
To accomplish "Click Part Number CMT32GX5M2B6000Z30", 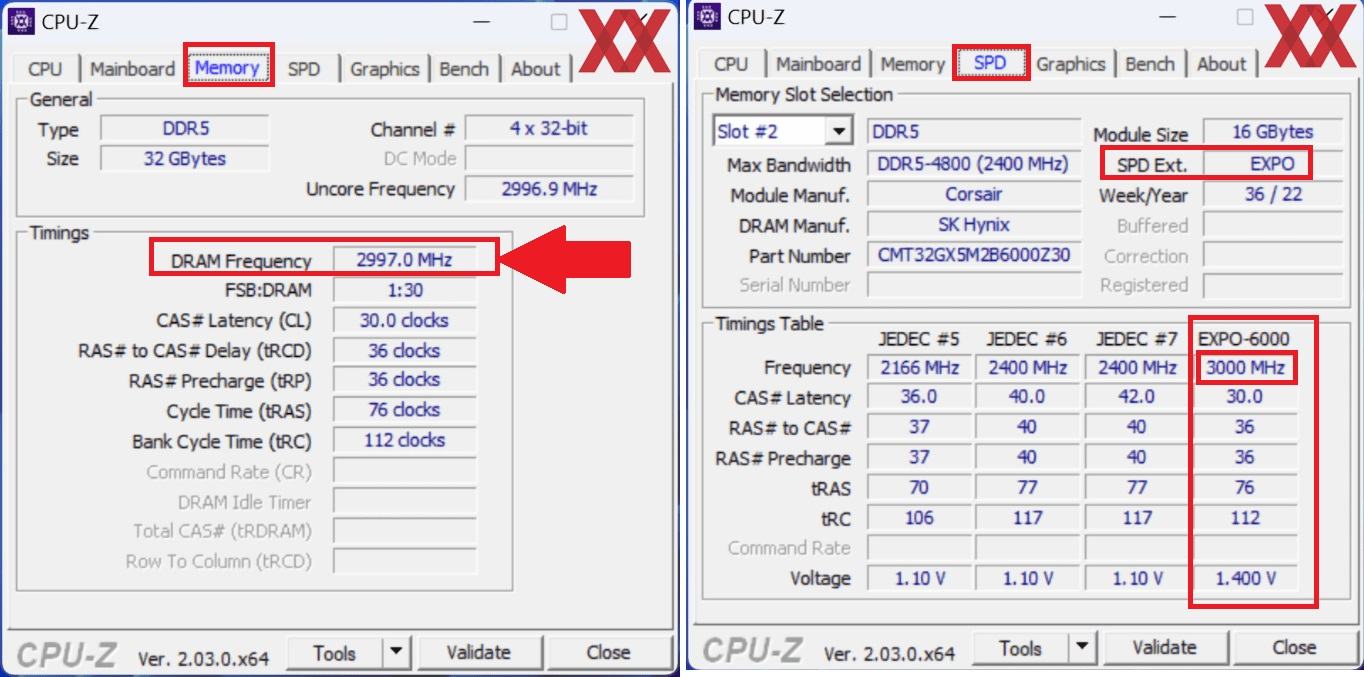I will pos(974,255).
